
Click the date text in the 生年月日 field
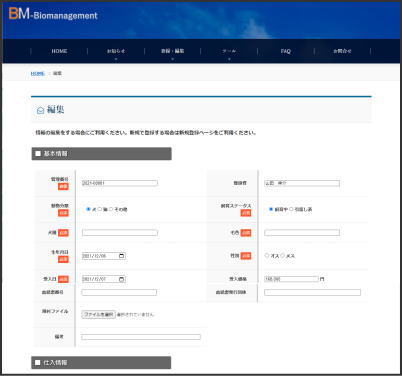point(94,256)
